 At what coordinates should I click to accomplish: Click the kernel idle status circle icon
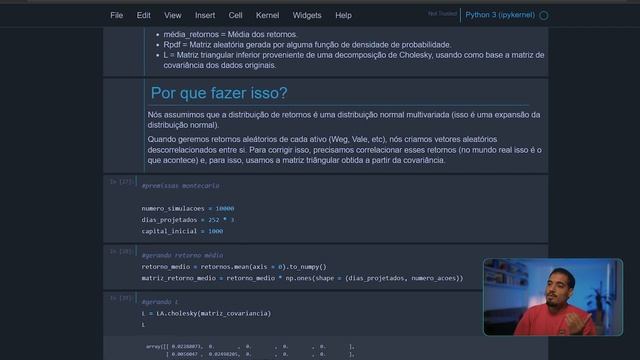[544, 16]
